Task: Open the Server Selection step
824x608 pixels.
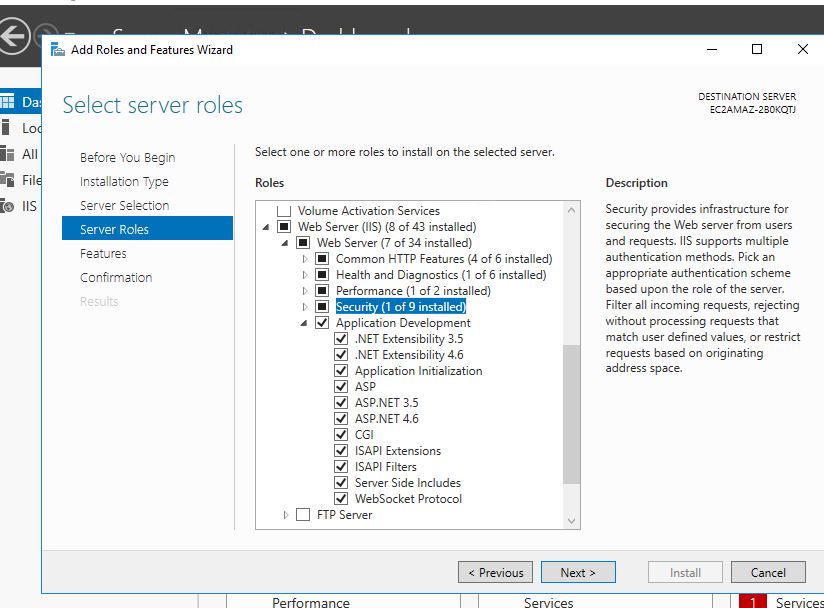Action: point(124,206)
